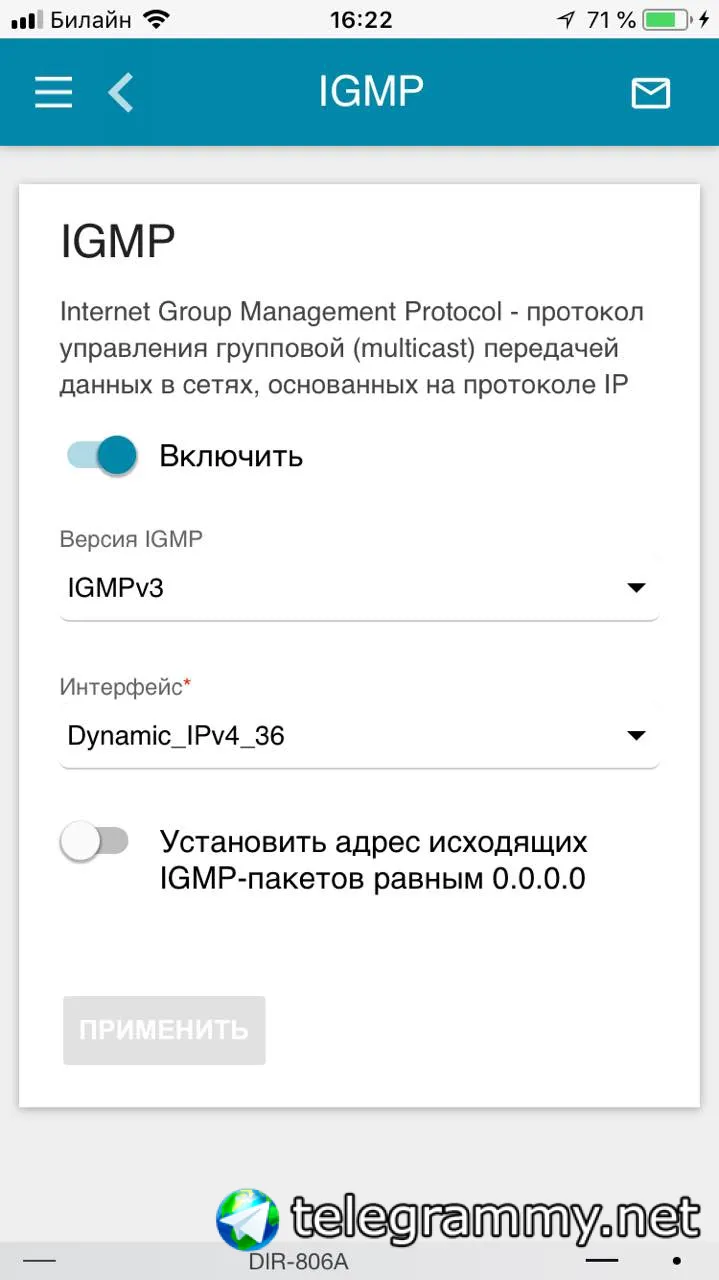Click the large IGMP card heading

[x=118, y=242]
